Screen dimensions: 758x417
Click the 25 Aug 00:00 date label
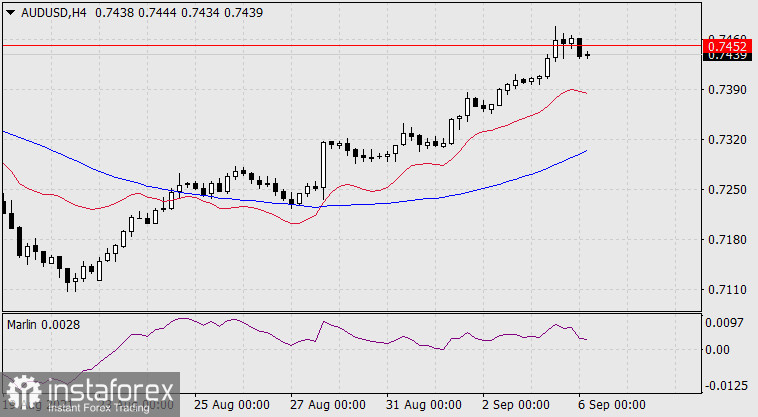232,407
